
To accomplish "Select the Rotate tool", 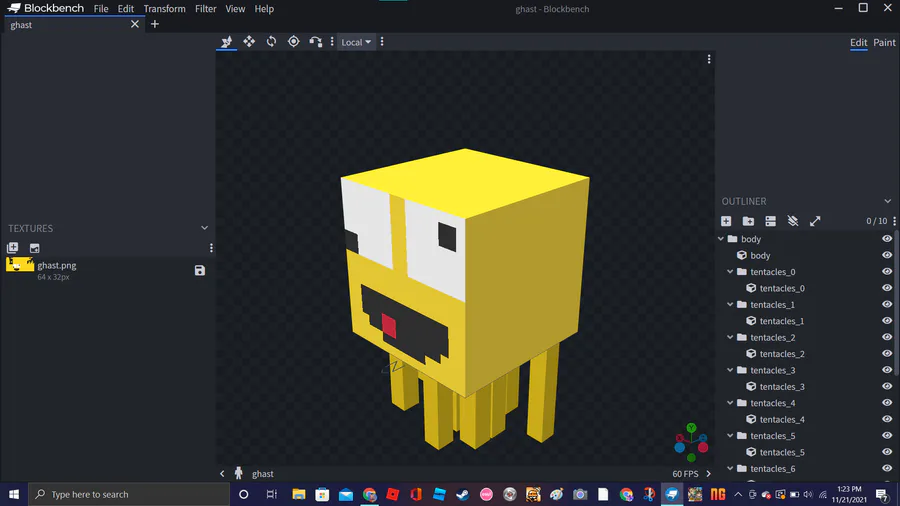I will [x=271, y=42].
